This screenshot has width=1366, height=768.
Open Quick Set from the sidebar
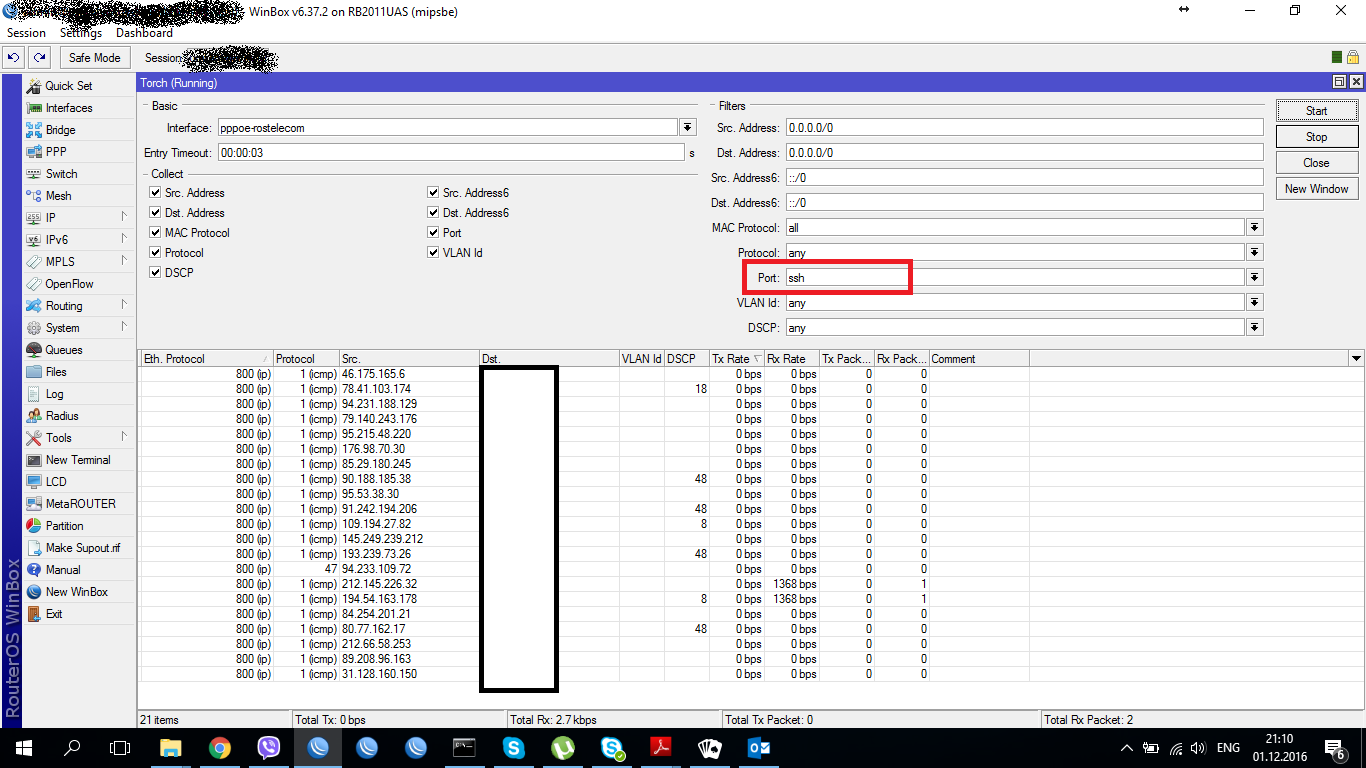[x=68, y=86]
